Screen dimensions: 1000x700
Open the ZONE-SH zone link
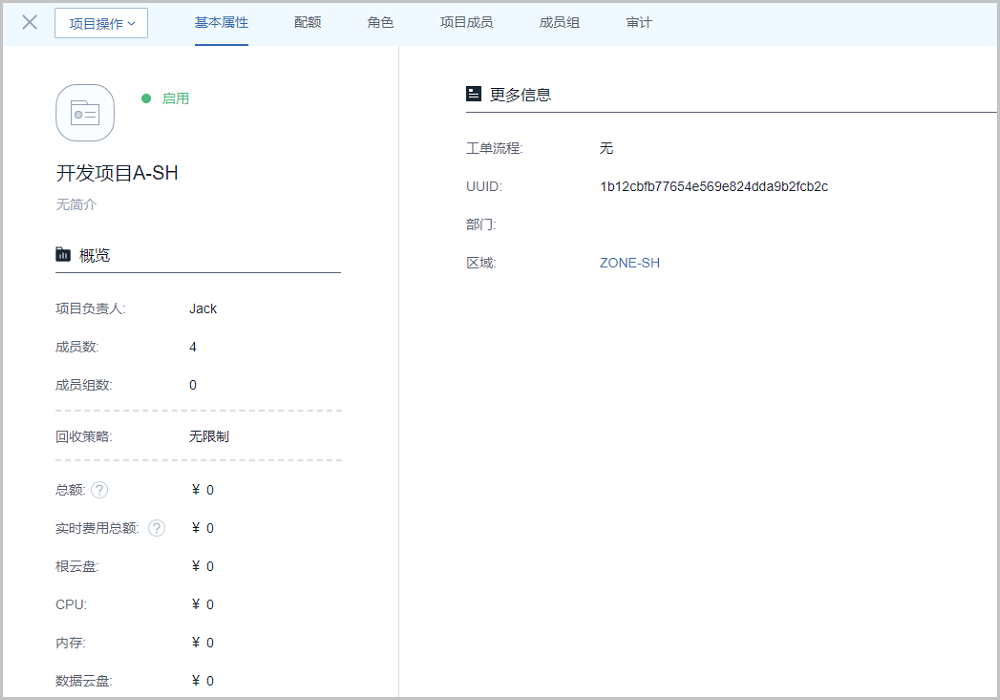(x=629, y=263)
